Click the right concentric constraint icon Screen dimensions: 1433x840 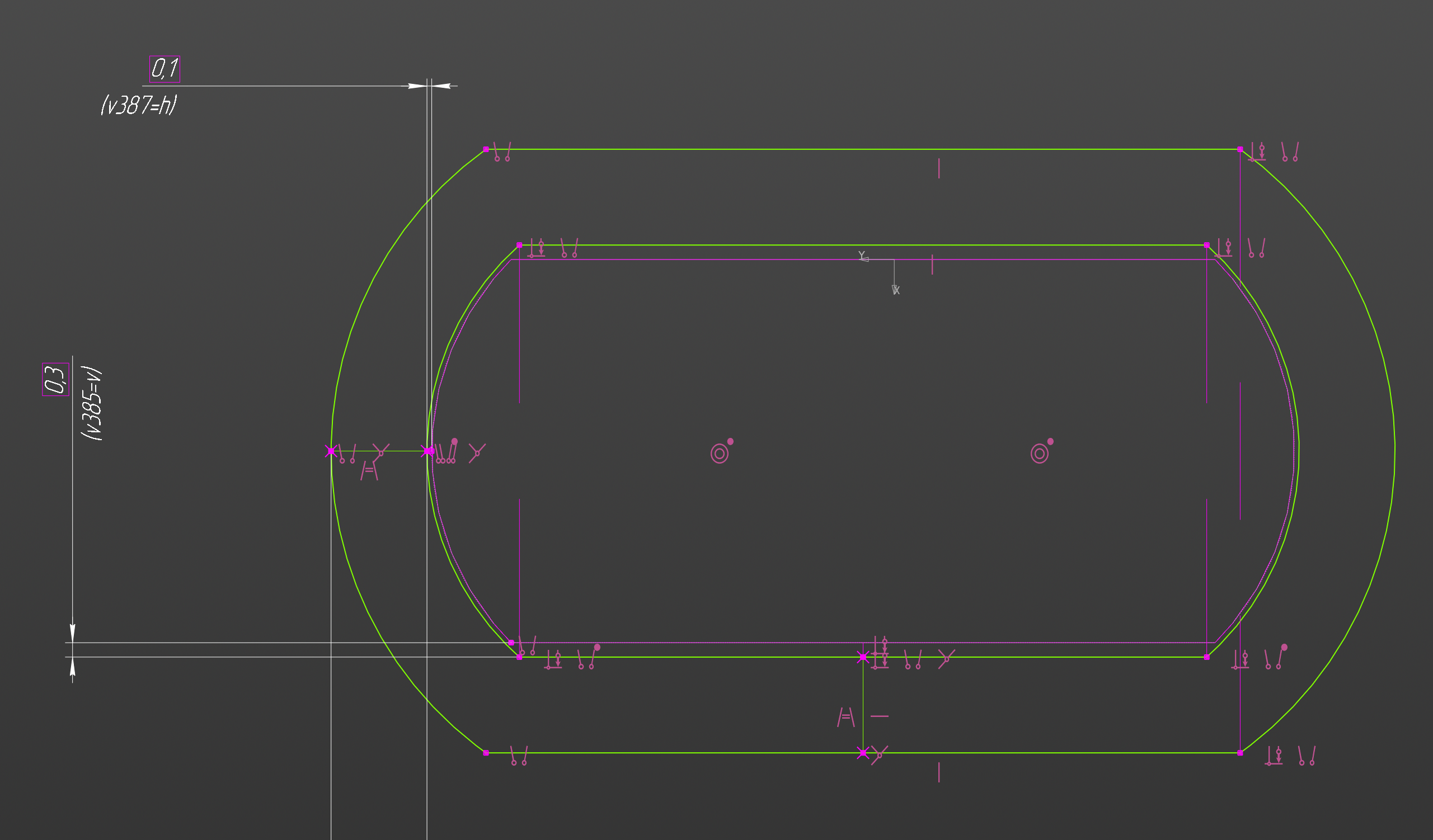1040,454
